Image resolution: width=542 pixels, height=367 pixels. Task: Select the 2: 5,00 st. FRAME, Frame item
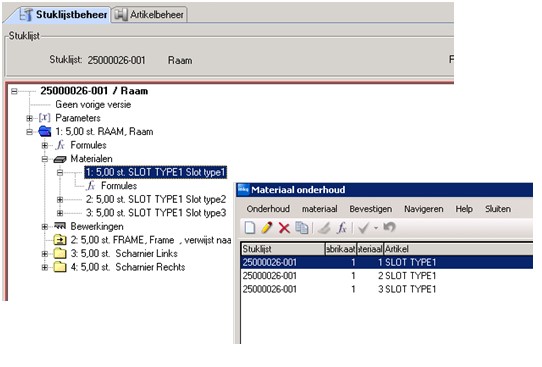click(150, 240)
